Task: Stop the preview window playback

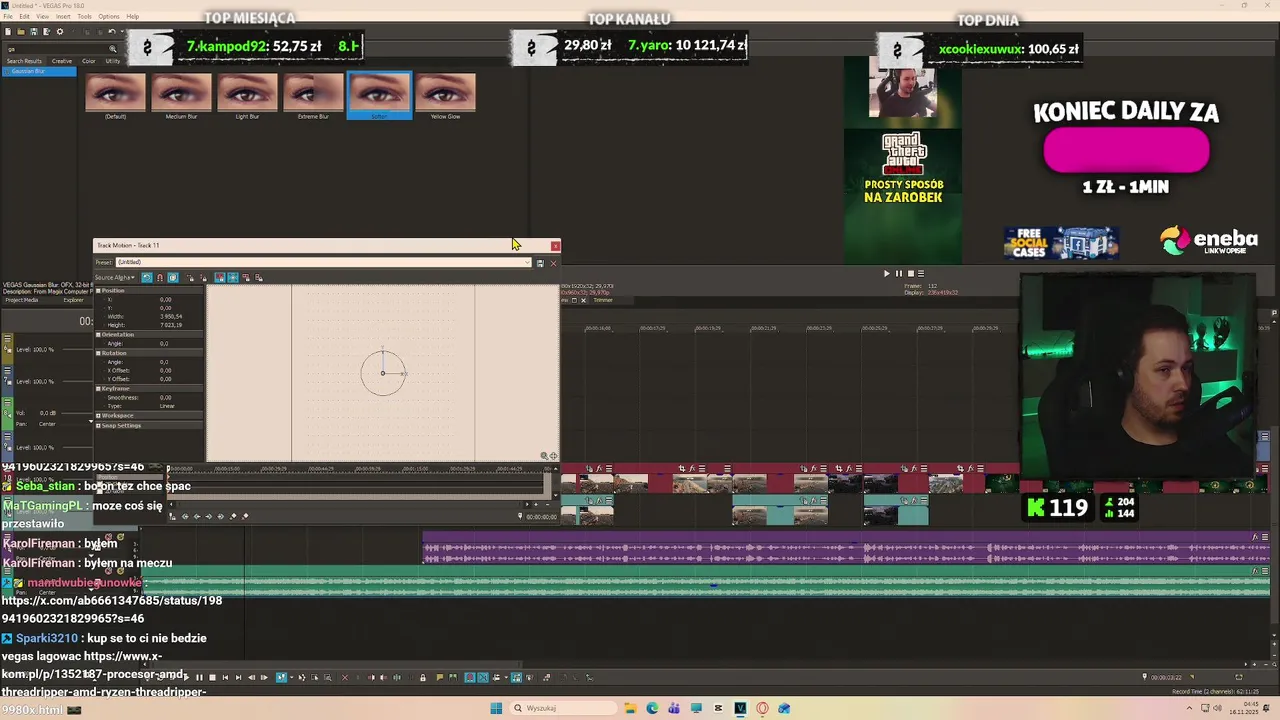Action: click(910, 273)
